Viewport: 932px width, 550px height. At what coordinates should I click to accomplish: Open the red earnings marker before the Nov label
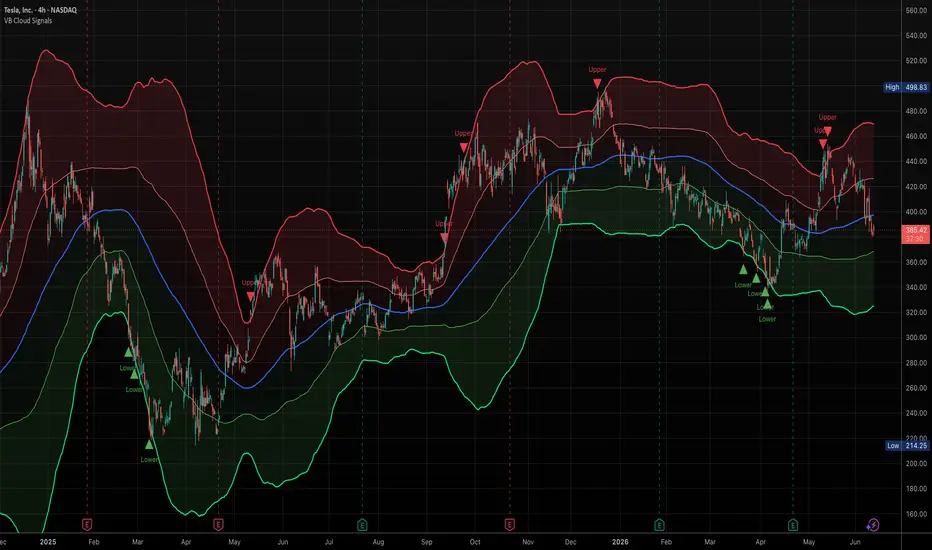pos(509,524)
